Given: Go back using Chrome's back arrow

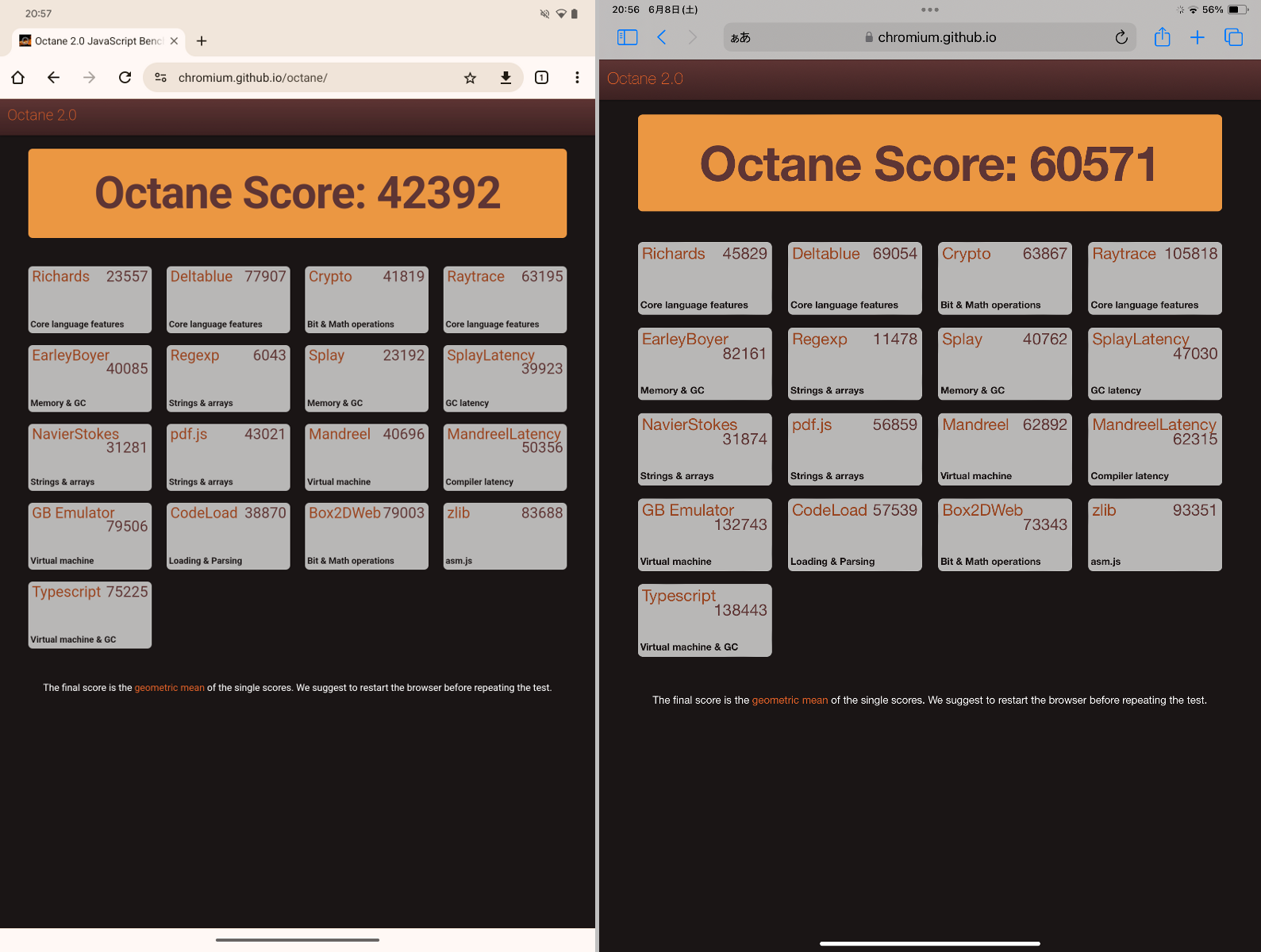Looking at the screenshot, I should 53,77.
